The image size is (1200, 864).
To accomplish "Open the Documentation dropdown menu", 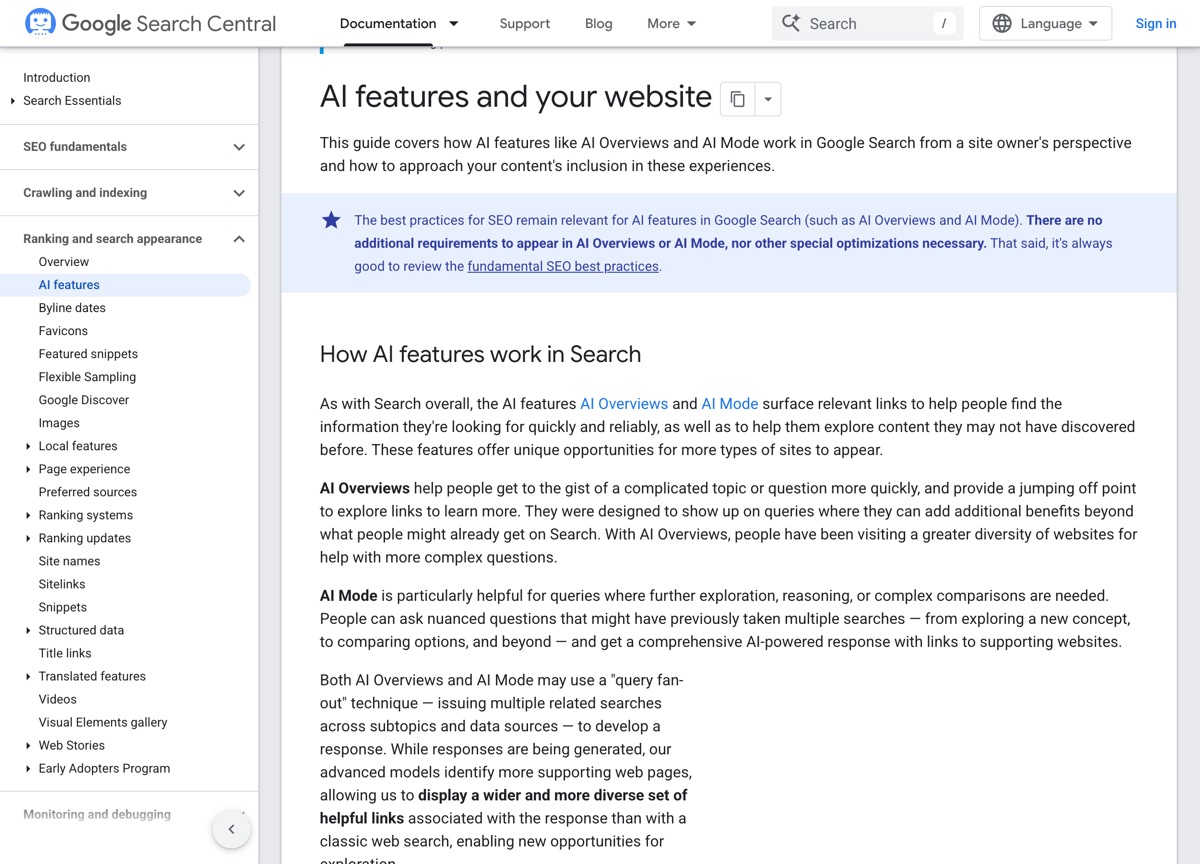I will [x=399, y=23].
